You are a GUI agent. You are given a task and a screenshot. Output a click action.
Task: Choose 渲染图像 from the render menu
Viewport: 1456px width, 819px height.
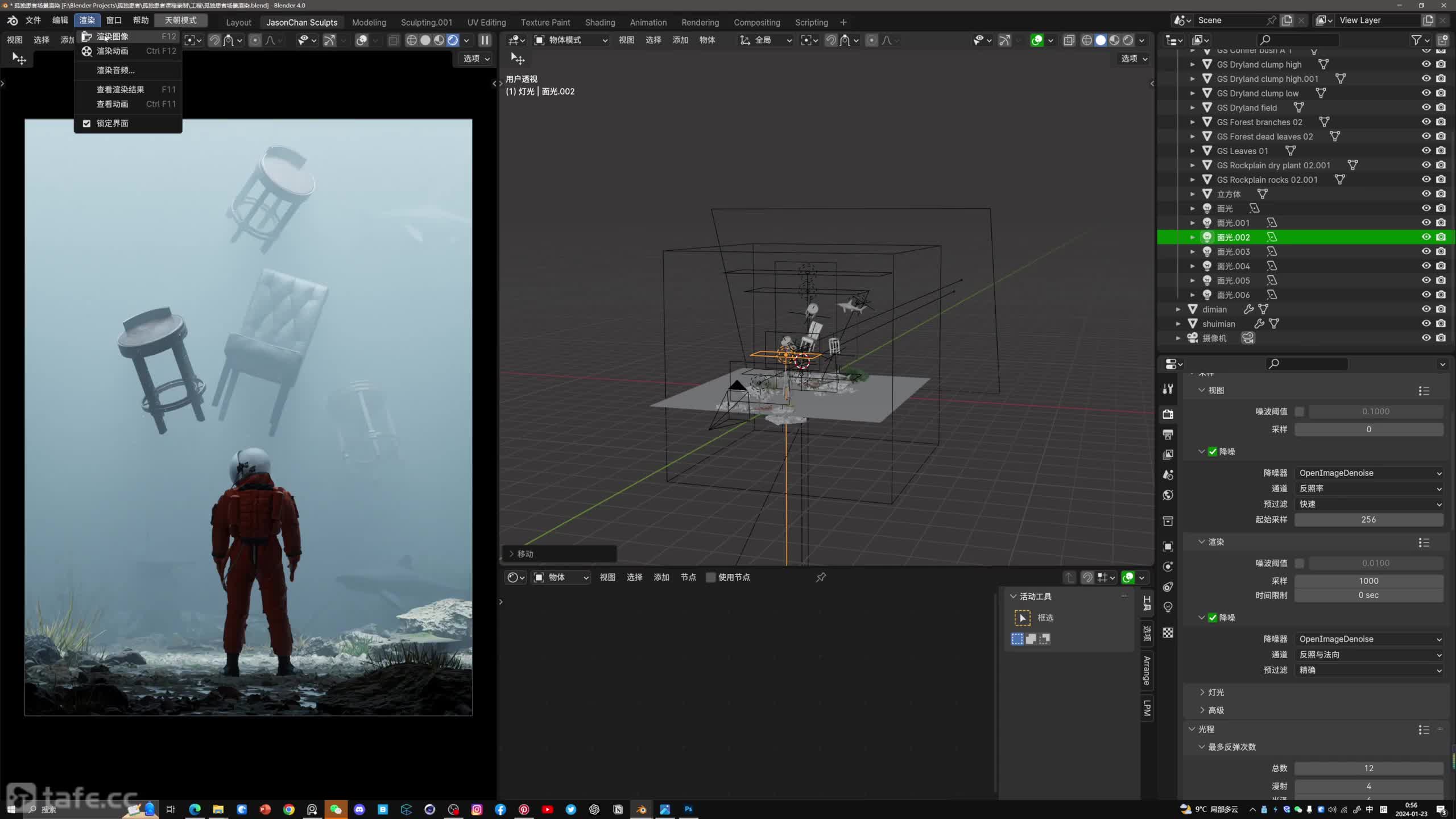click(x=129, y=36)
